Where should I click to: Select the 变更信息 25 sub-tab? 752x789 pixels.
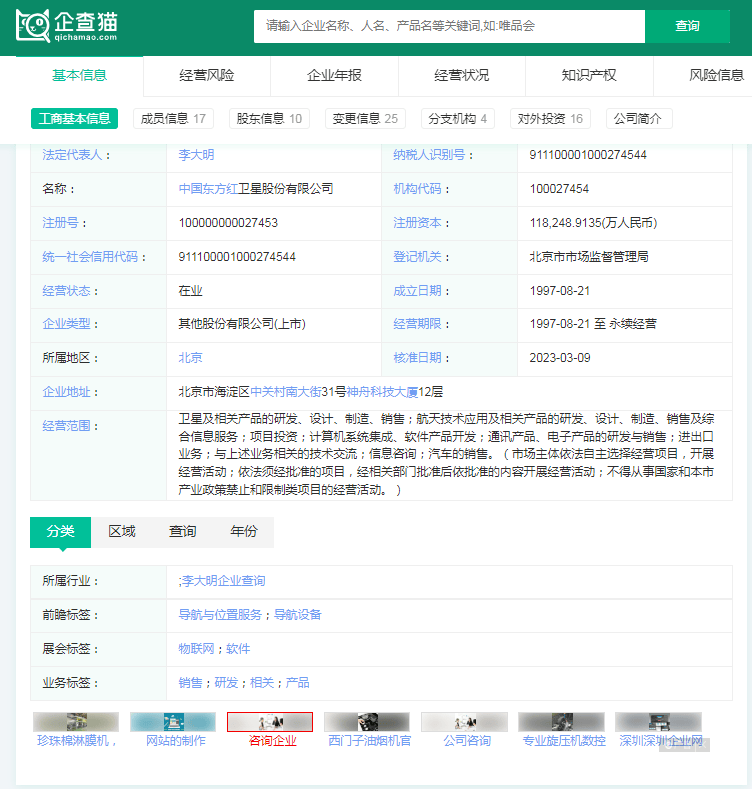pos(365,119)
